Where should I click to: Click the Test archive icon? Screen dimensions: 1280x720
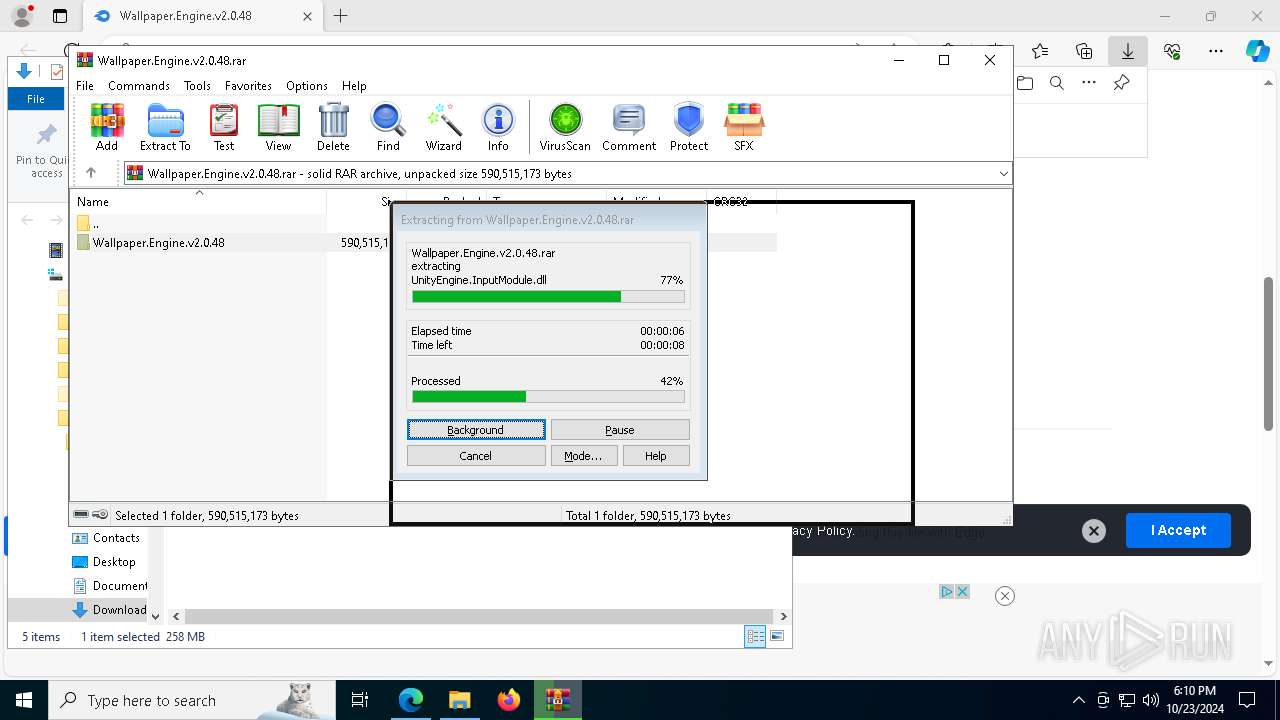tap(224, 127)
